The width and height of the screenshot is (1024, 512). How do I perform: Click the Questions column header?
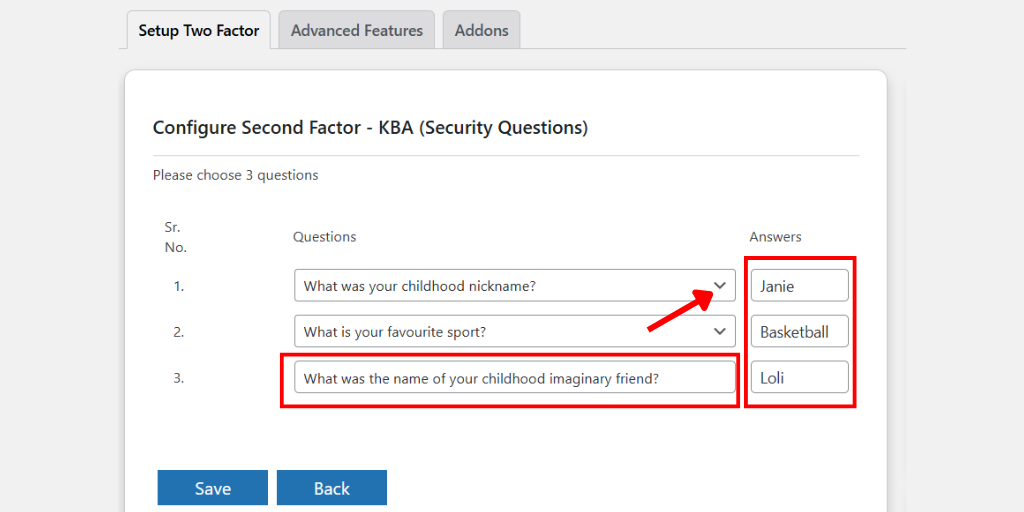click(x=325, y=236)
